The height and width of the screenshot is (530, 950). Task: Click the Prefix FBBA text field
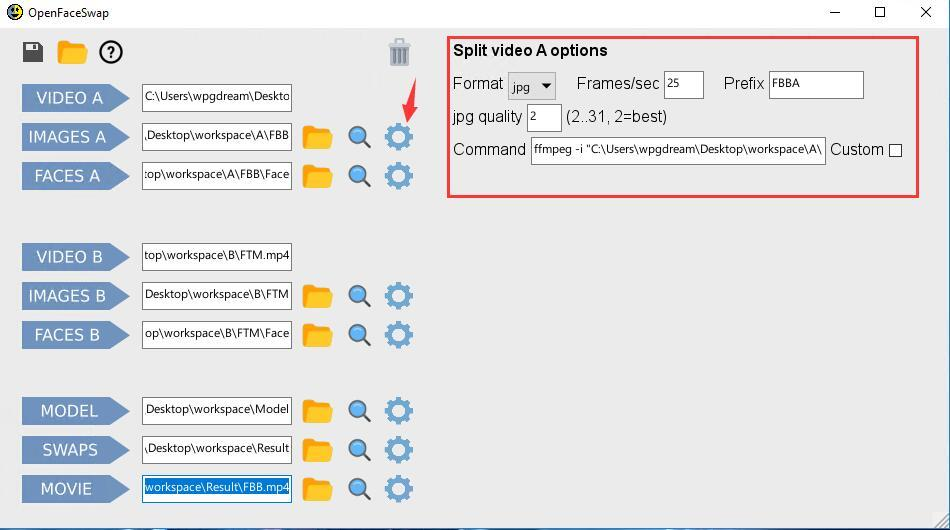816,85
